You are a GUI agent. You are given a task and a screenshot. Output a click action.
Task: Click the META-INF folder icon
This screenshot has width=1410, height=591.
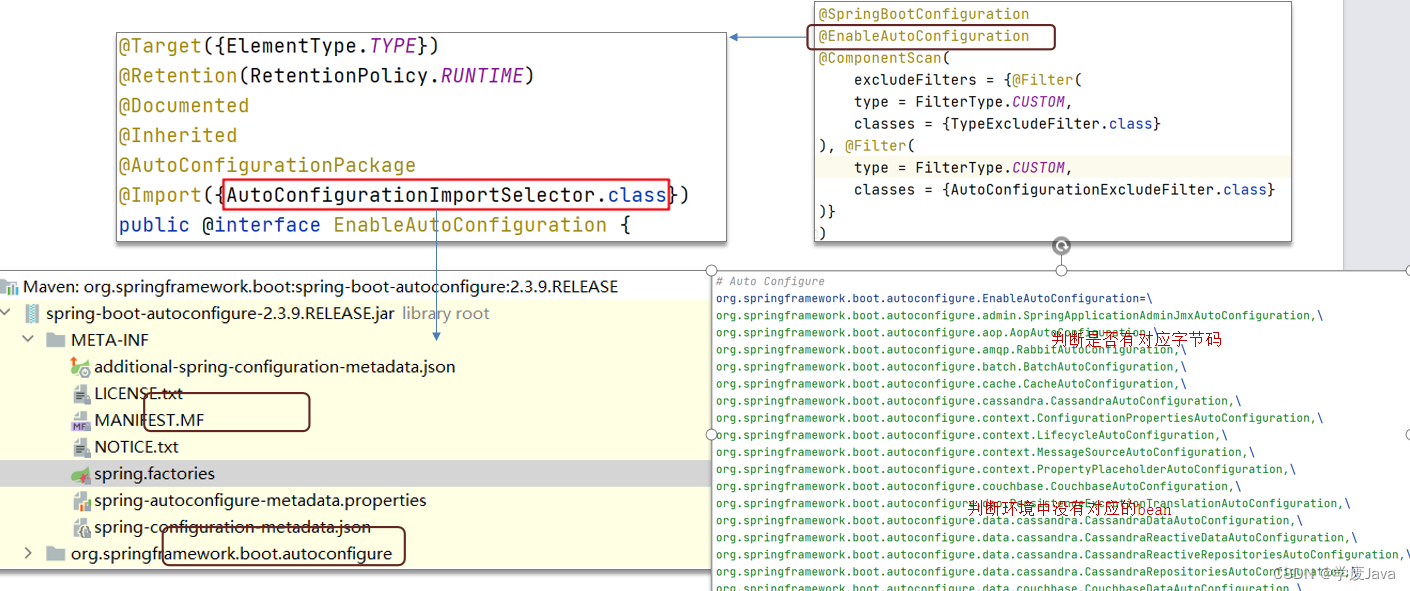click(x=55, y=341)
